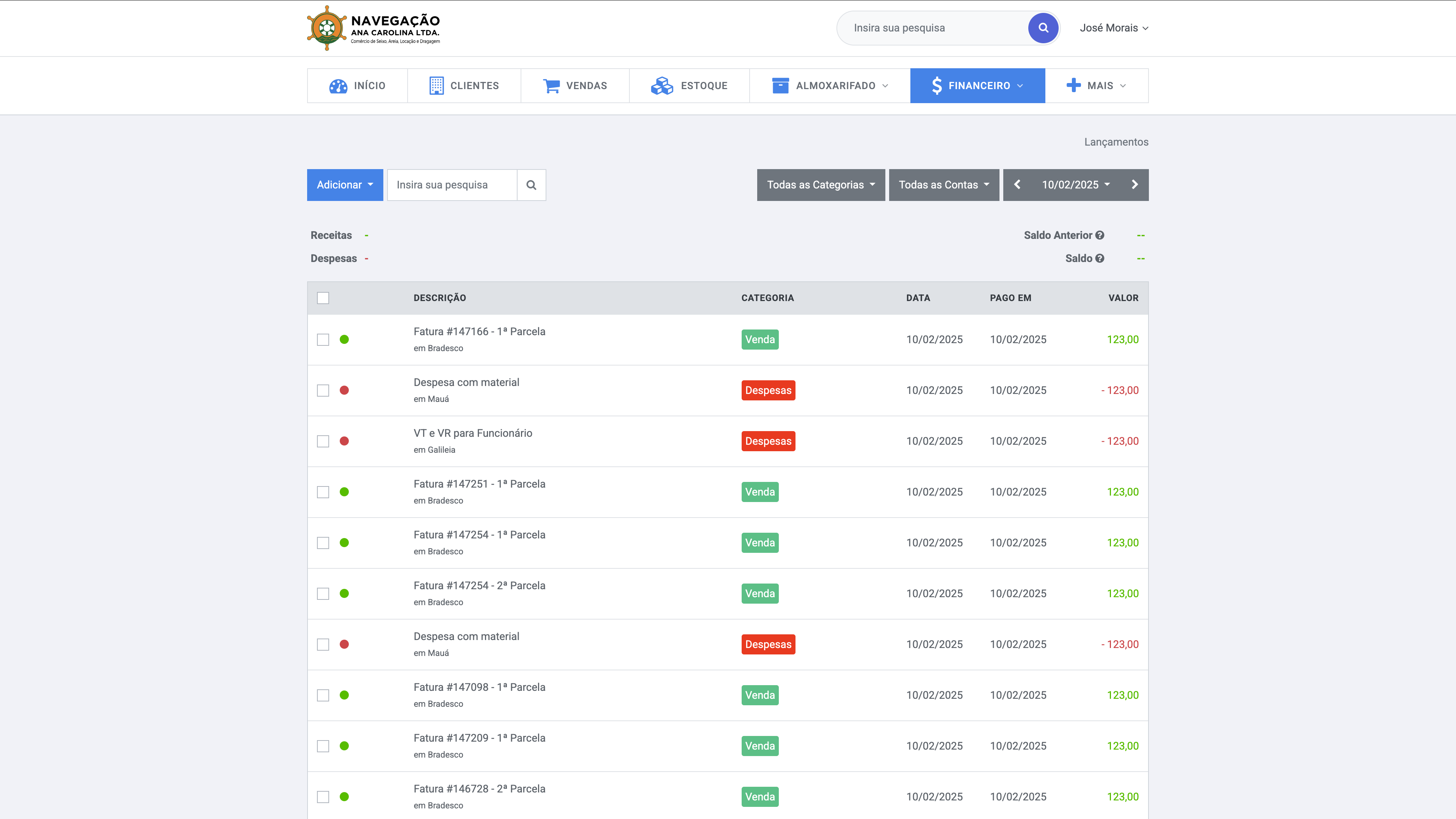The height and width of the screenshot is (819, 1456).
Task: Click the Lançamentos breadcrumb text
Action: (1116, 143)
